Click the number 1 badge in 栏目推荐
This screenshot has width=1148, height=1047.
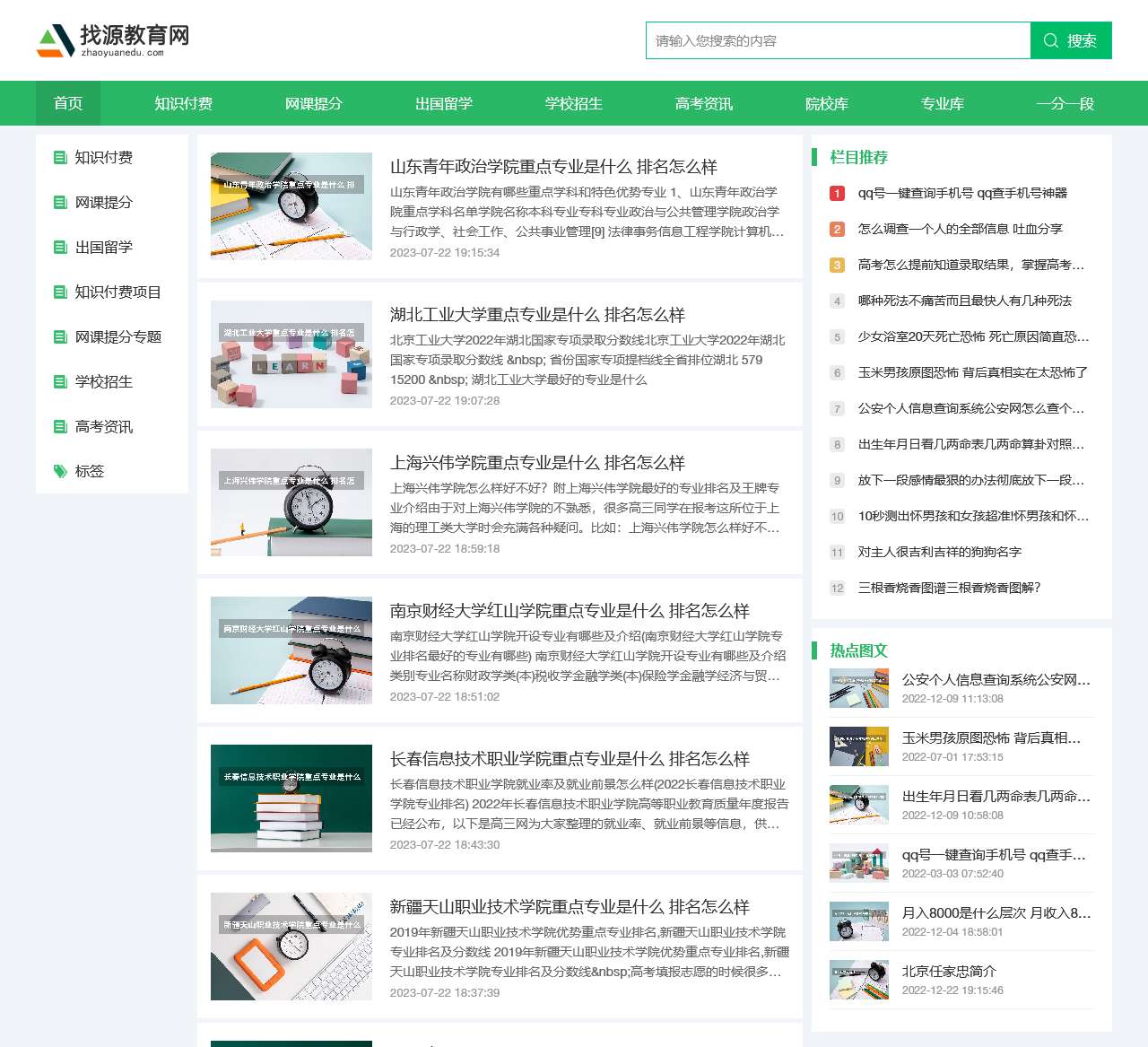tap(837, 193)
